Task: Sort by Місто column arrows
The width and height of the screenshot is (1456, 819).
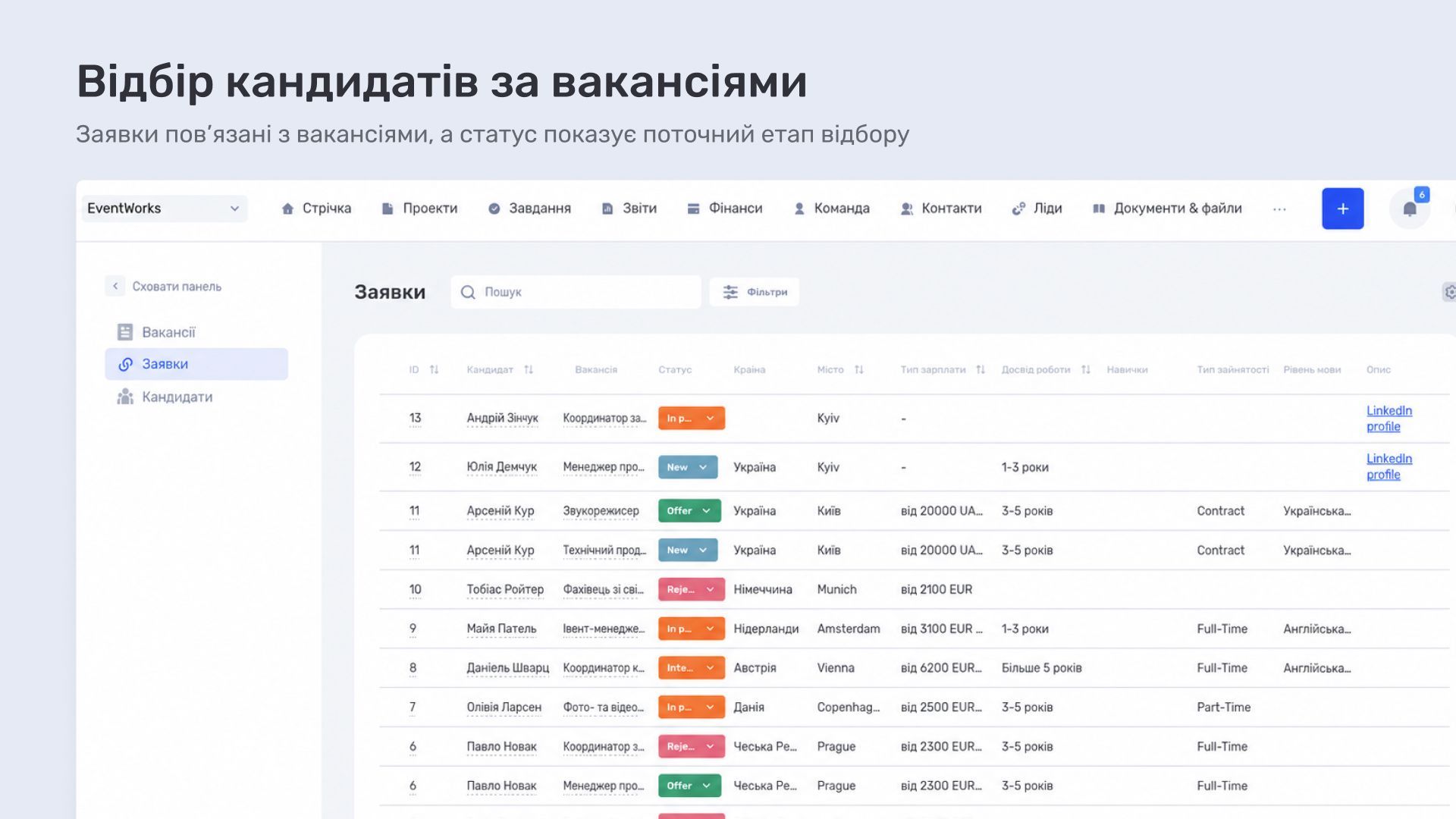Action: 858,369
